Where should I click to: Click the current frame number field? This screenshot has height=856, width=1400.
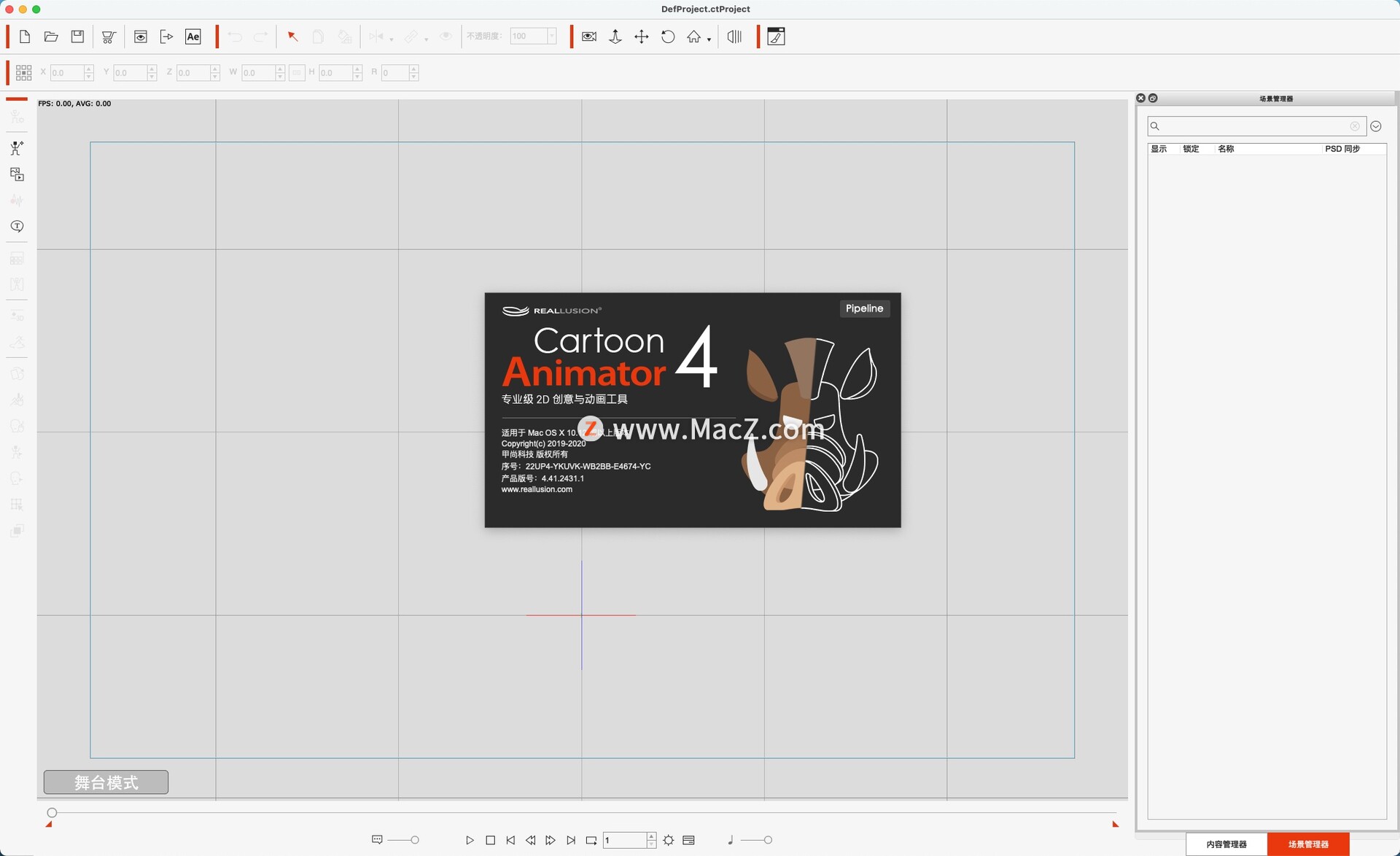point(624,840)
